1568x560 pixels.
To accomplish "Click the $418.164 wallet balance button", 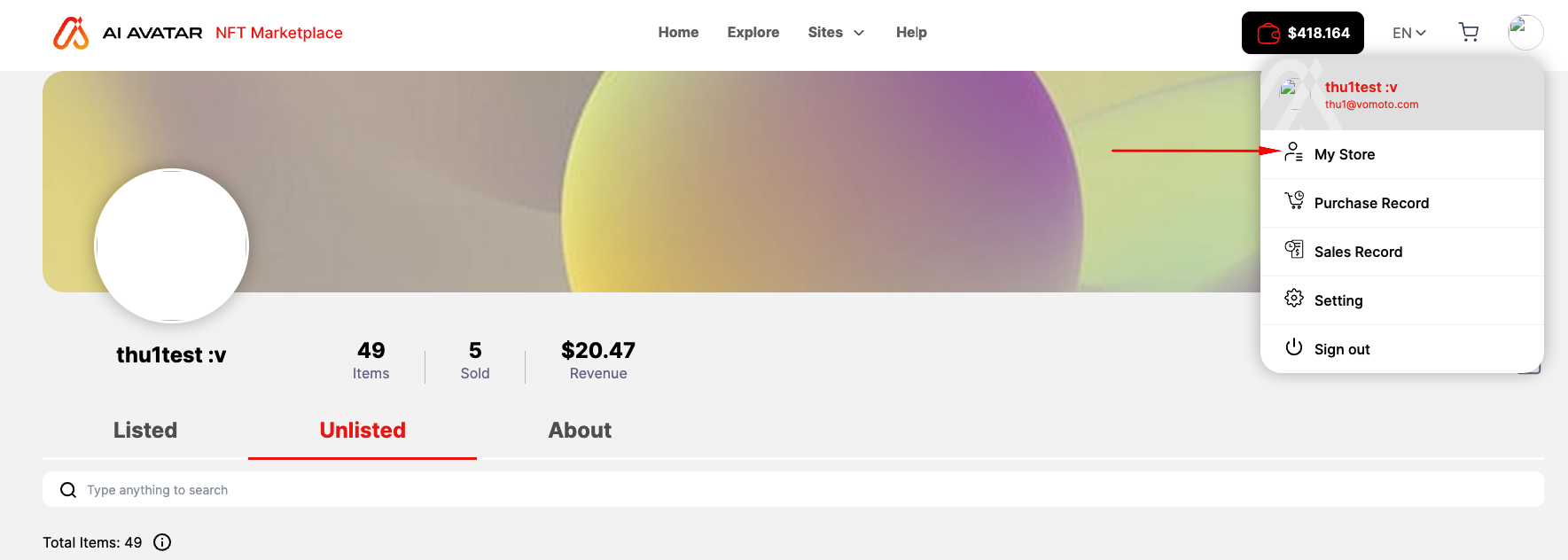I will tap(1303, 33).
